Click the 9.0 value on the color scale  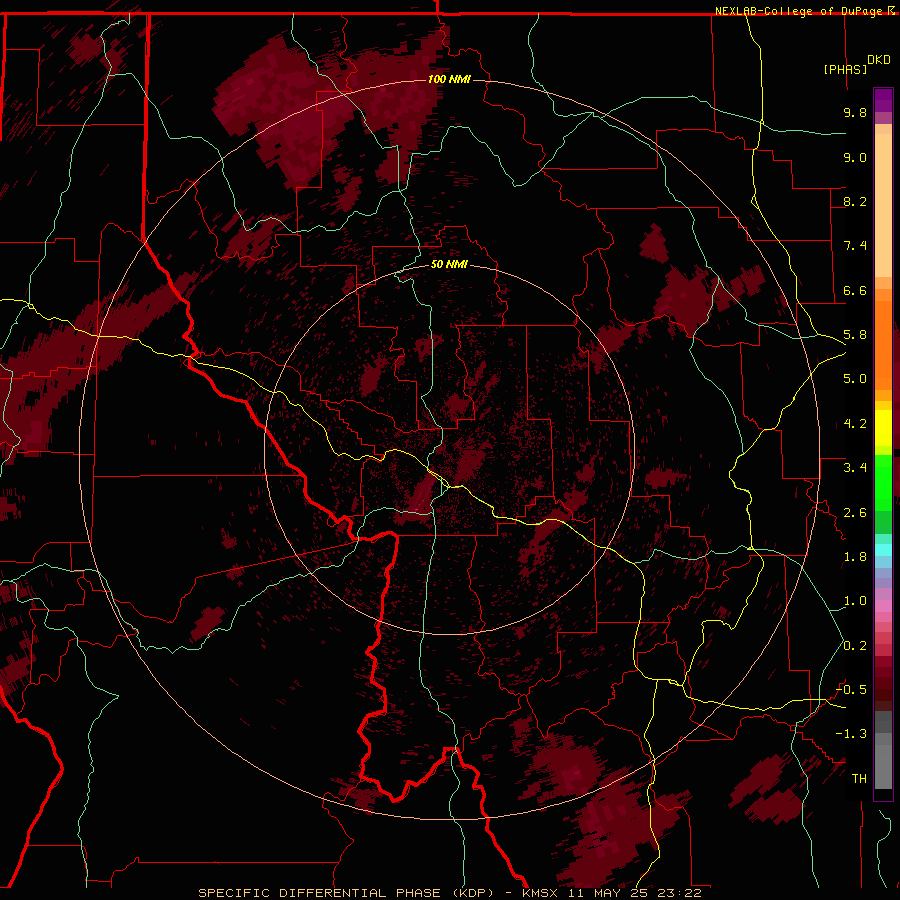tap(855, 157)
